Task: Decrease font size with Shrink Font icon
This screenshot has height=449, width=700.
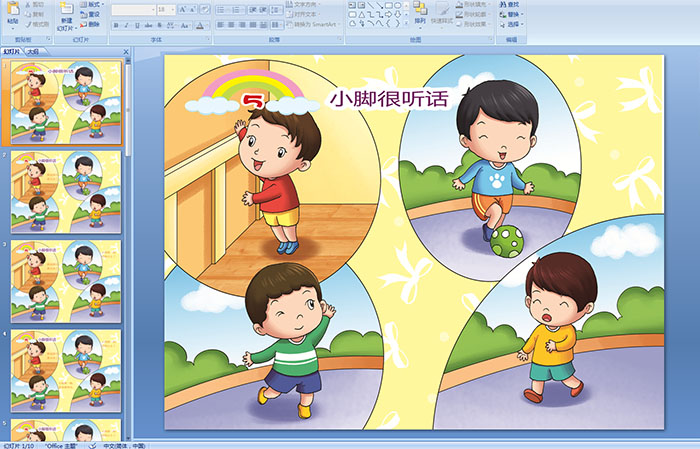Action: click(193, 9)
